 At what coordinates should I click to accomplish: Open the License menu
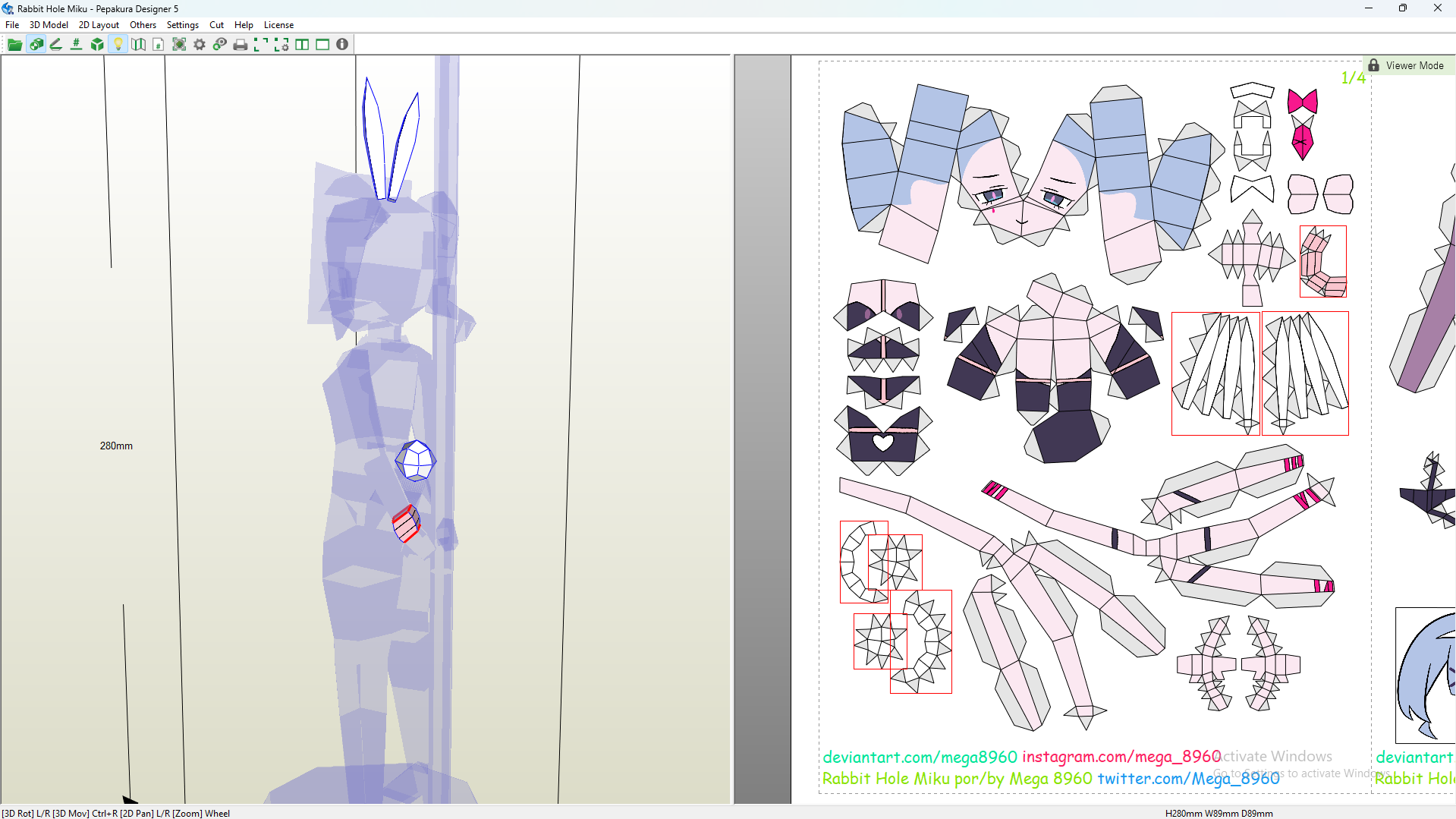(x=278, y=25)
